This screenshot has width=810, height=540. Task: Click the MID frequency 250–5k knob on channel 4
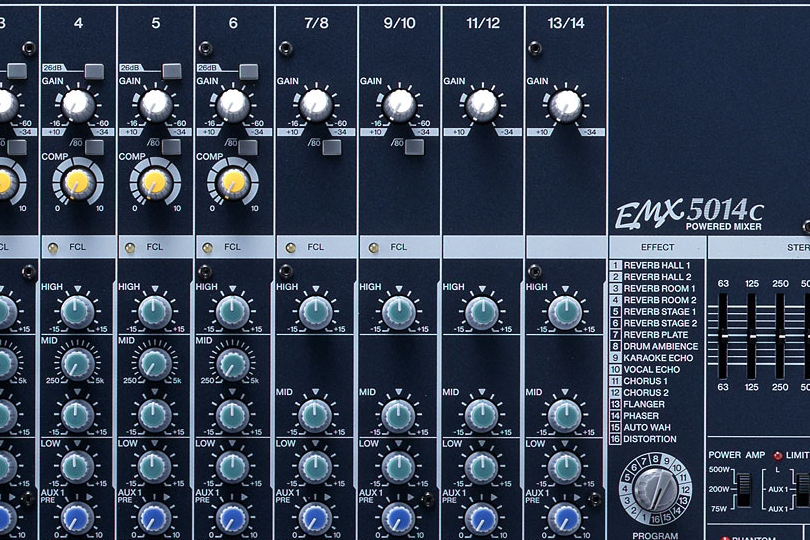(x=77, y=364)
